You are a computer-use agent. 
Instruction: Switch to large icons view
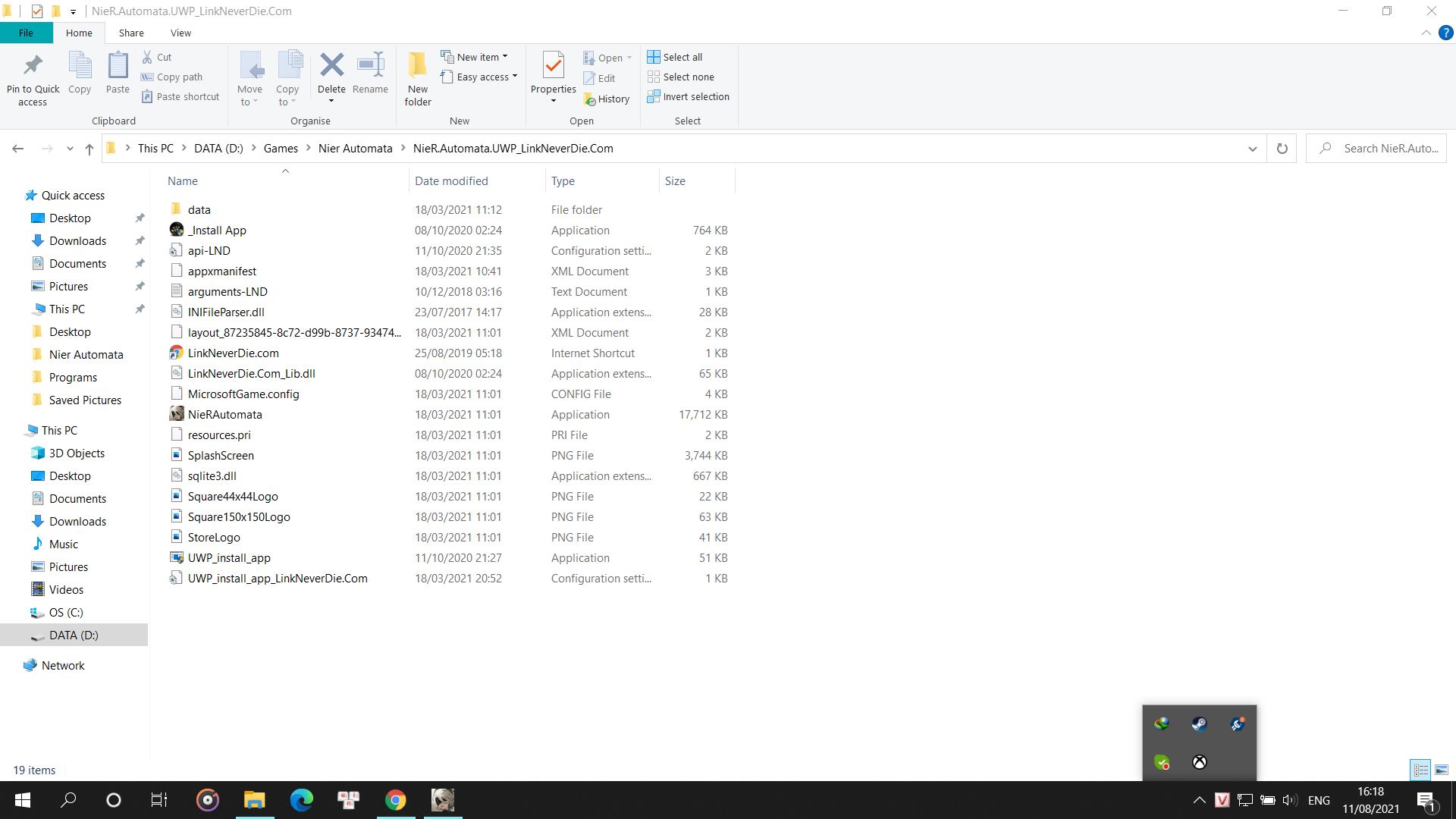point(1442,770)
